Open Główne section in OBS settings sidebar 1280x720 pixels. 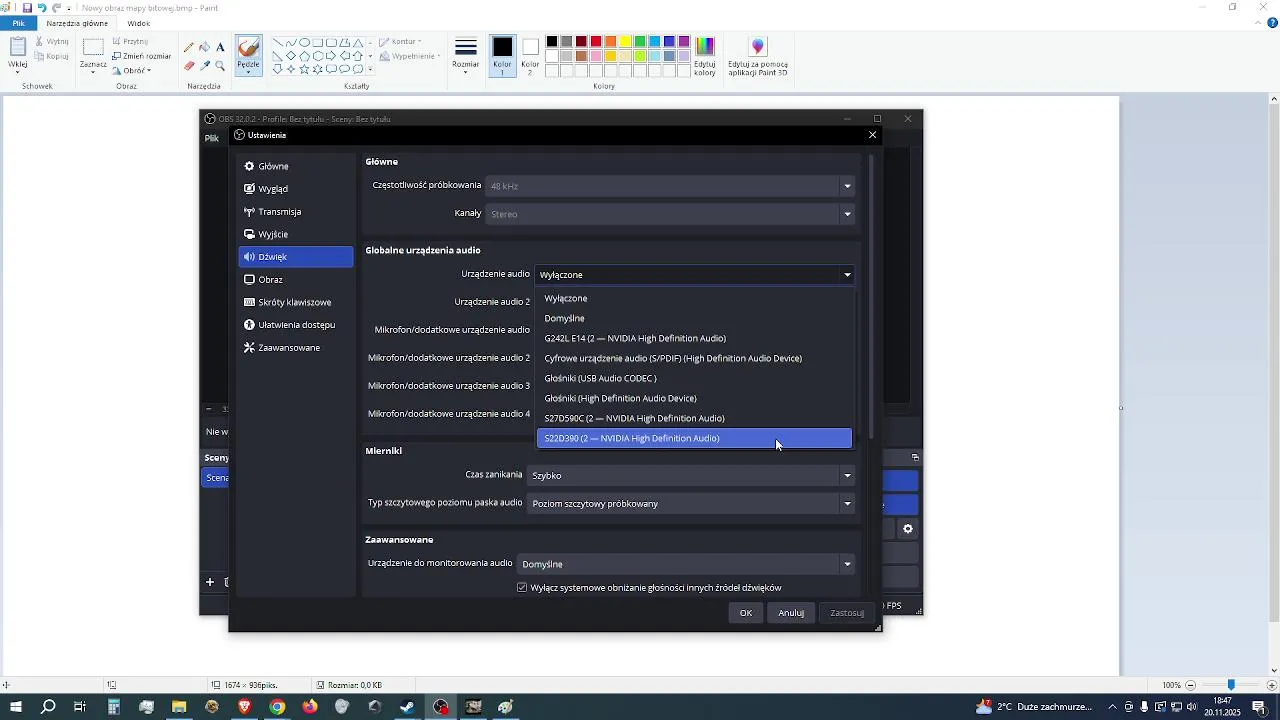tap(296, 166)
